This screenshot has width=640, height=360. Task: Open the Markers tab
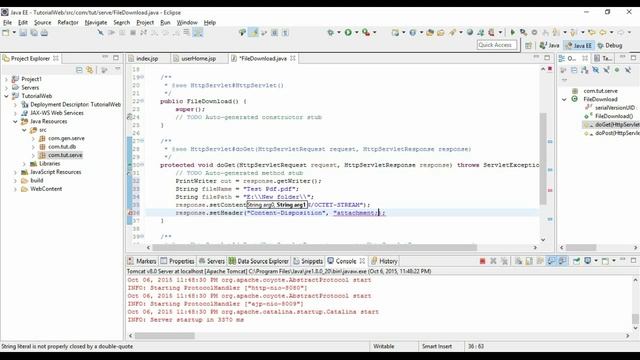142,261
